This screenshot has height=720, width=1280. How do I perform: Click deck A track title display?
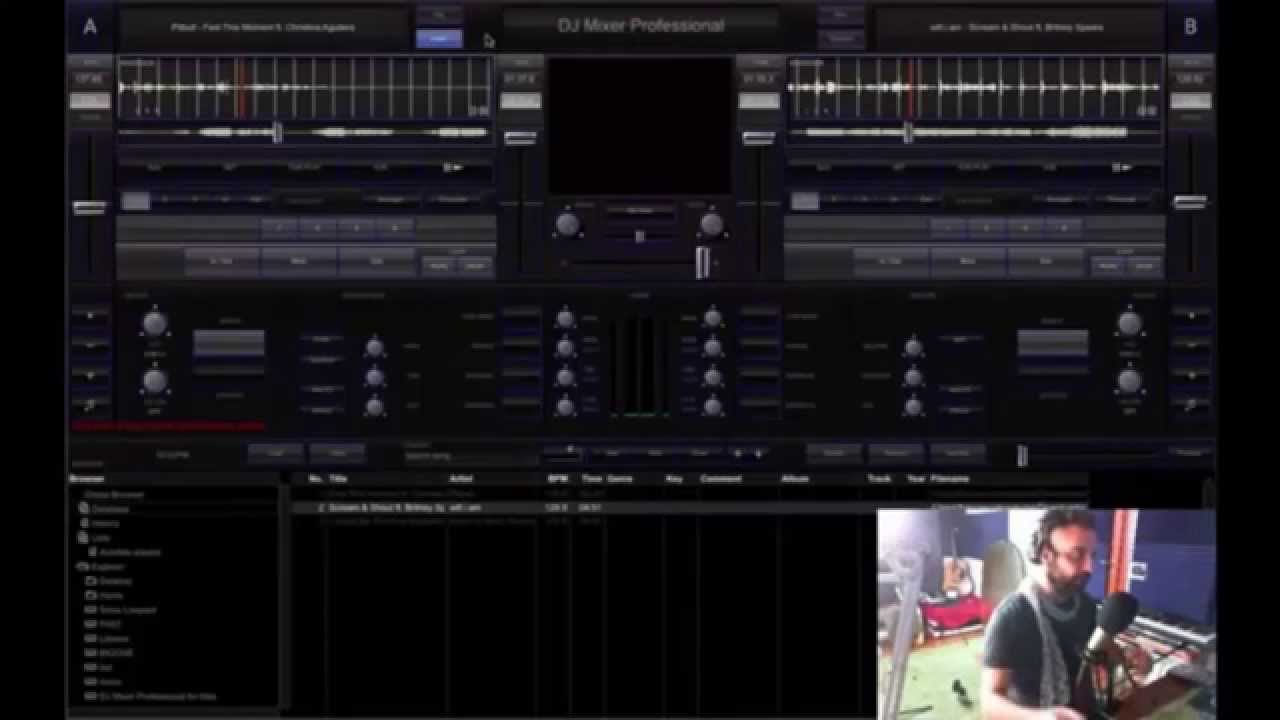point(263,28)
